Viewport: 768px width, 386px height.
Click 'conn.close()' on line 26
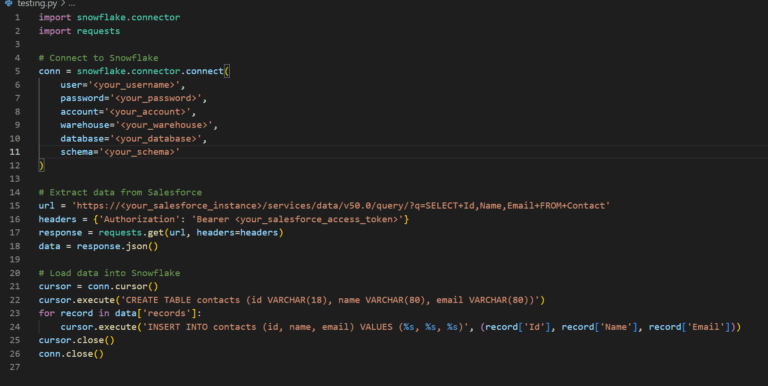(72, 354)
